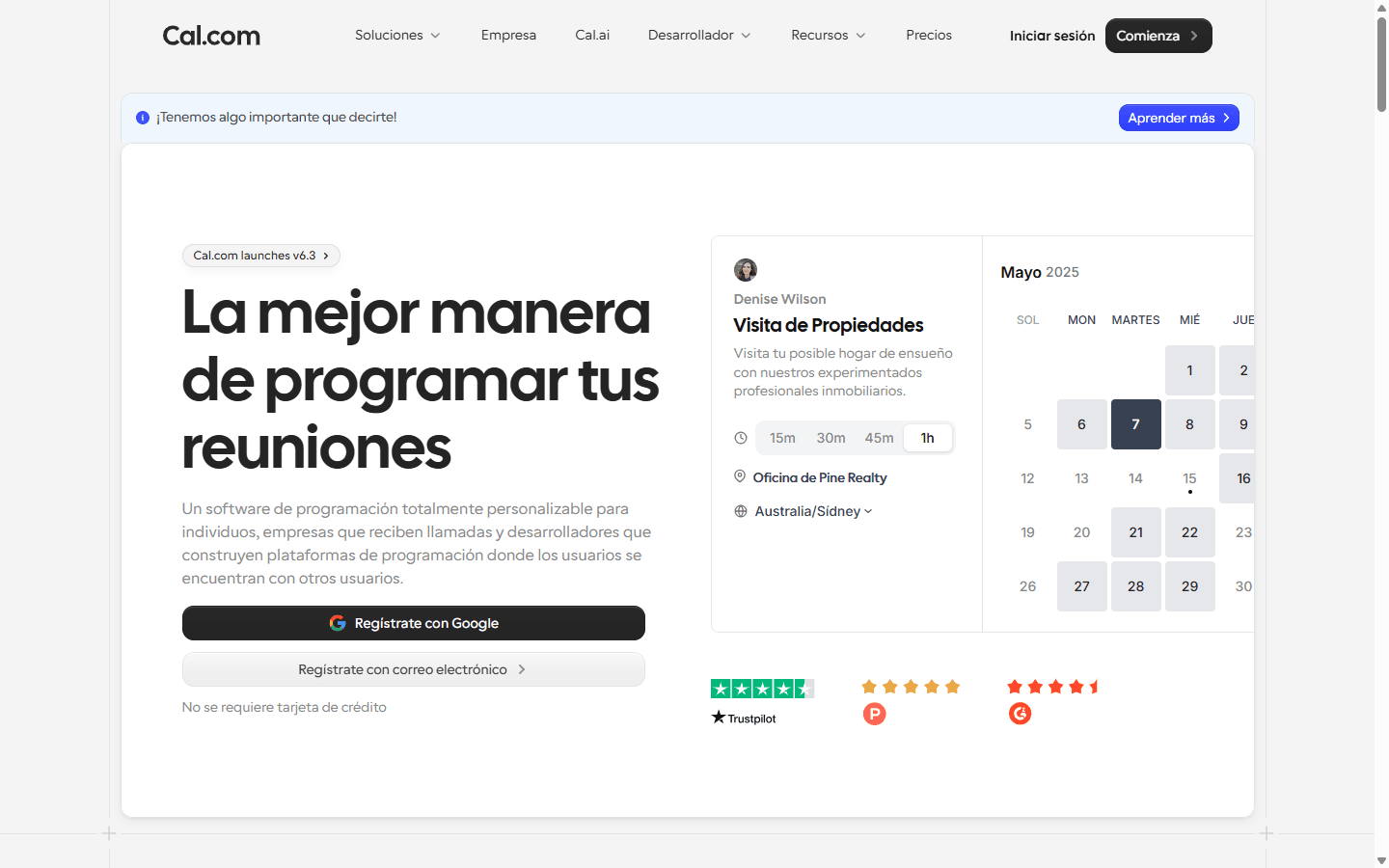This screenshot has height=868, width=1389.
Task: Click the page vertical scrollbar thumb
Action: (x=1381, y=64)
